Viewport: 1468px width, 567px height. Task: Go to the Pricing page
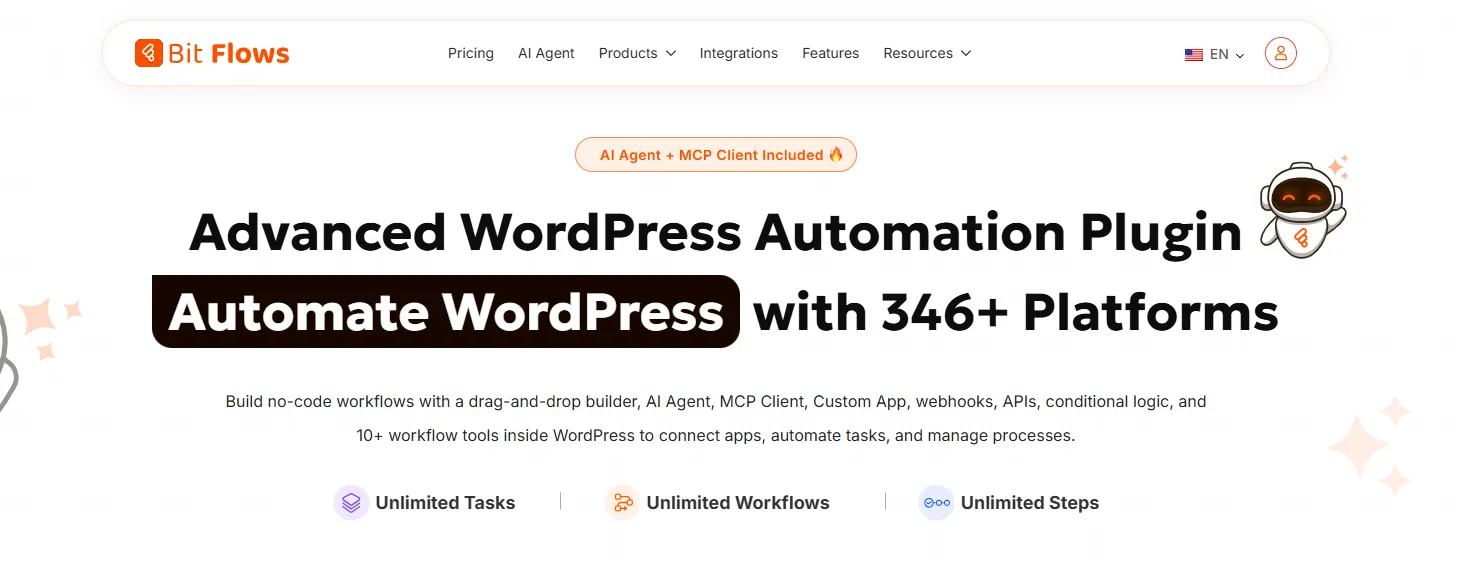[471, 53]
